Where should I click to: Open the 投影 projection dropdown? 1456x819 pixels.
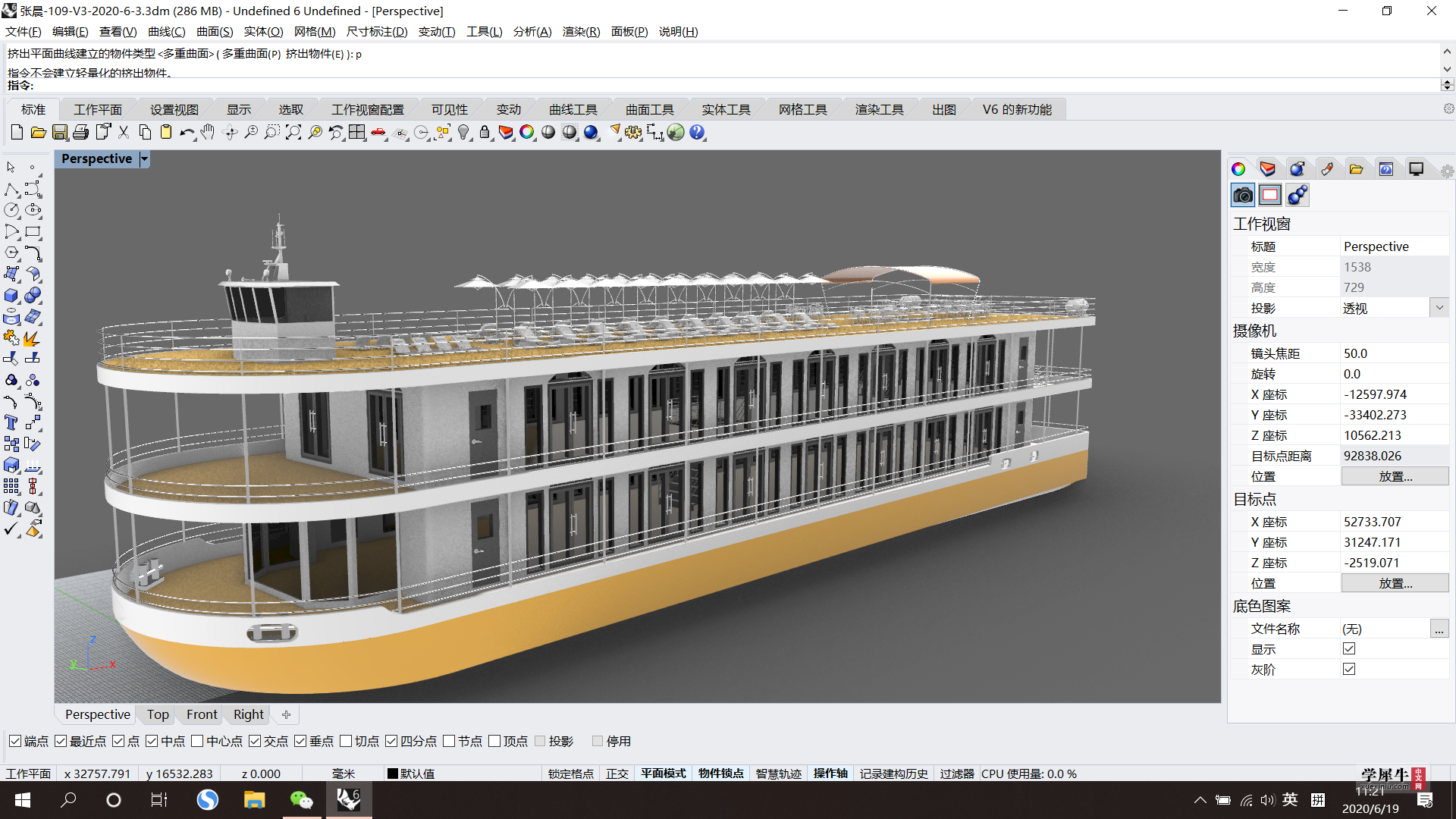click(x=1439, y=308)
